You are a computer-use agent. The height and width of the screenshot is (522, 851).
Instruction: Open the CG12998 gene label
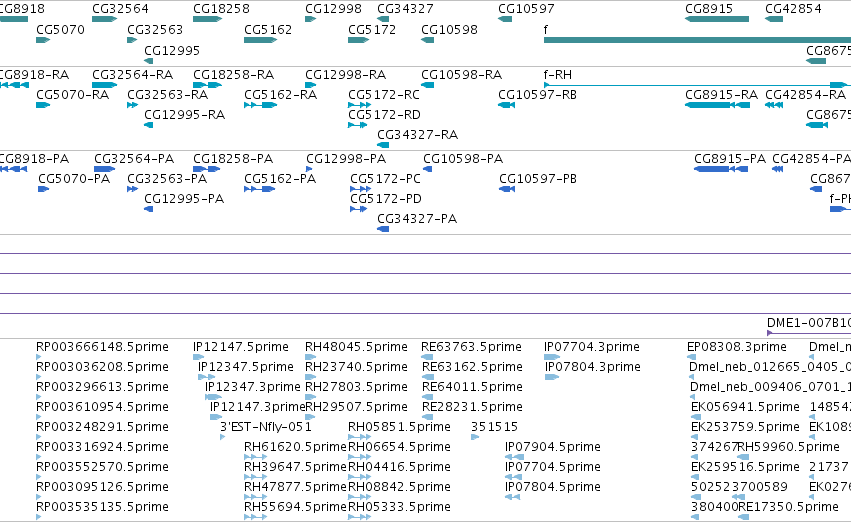click(x=333, y=9)
